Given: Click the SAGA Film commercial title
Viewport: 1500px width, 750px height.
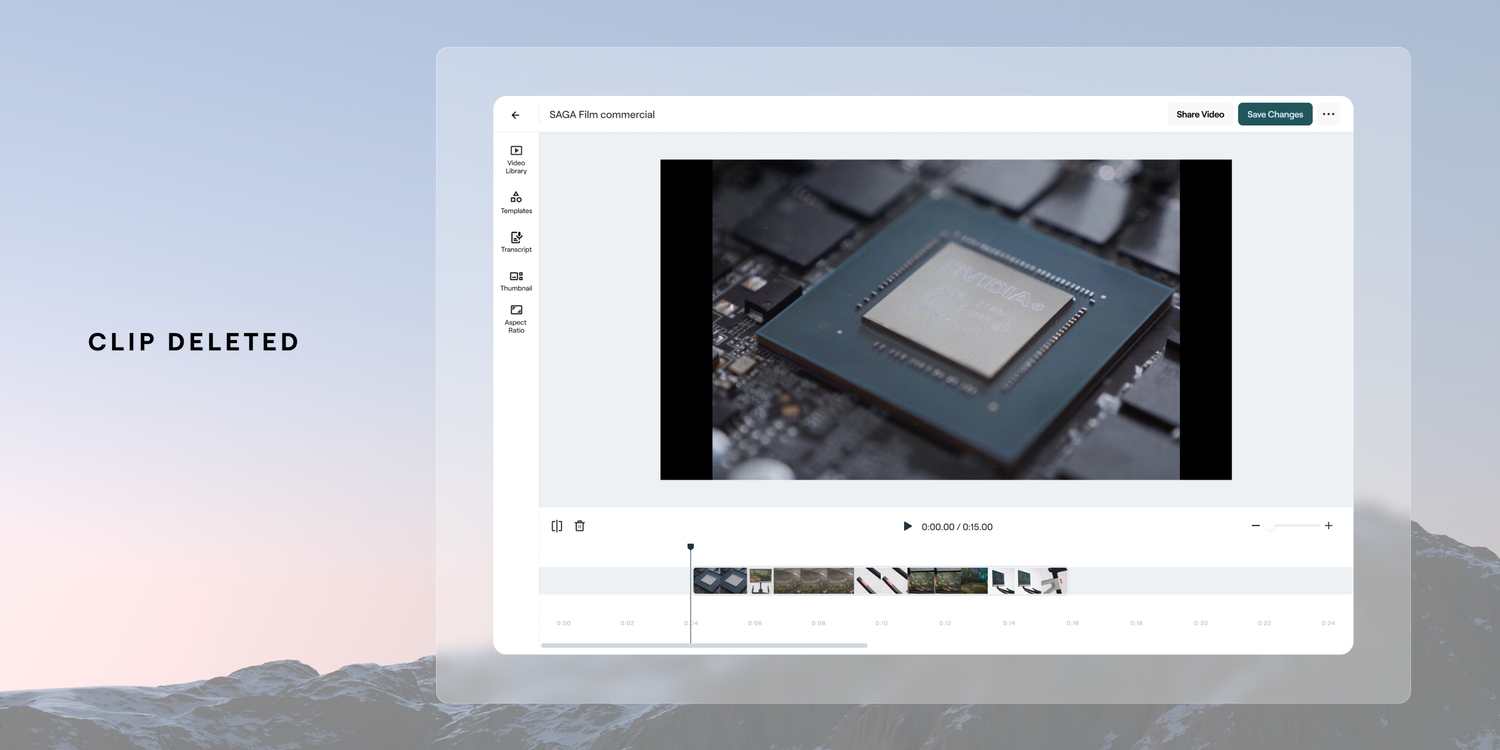Looking at the screenshot, I should pos(602,115).
